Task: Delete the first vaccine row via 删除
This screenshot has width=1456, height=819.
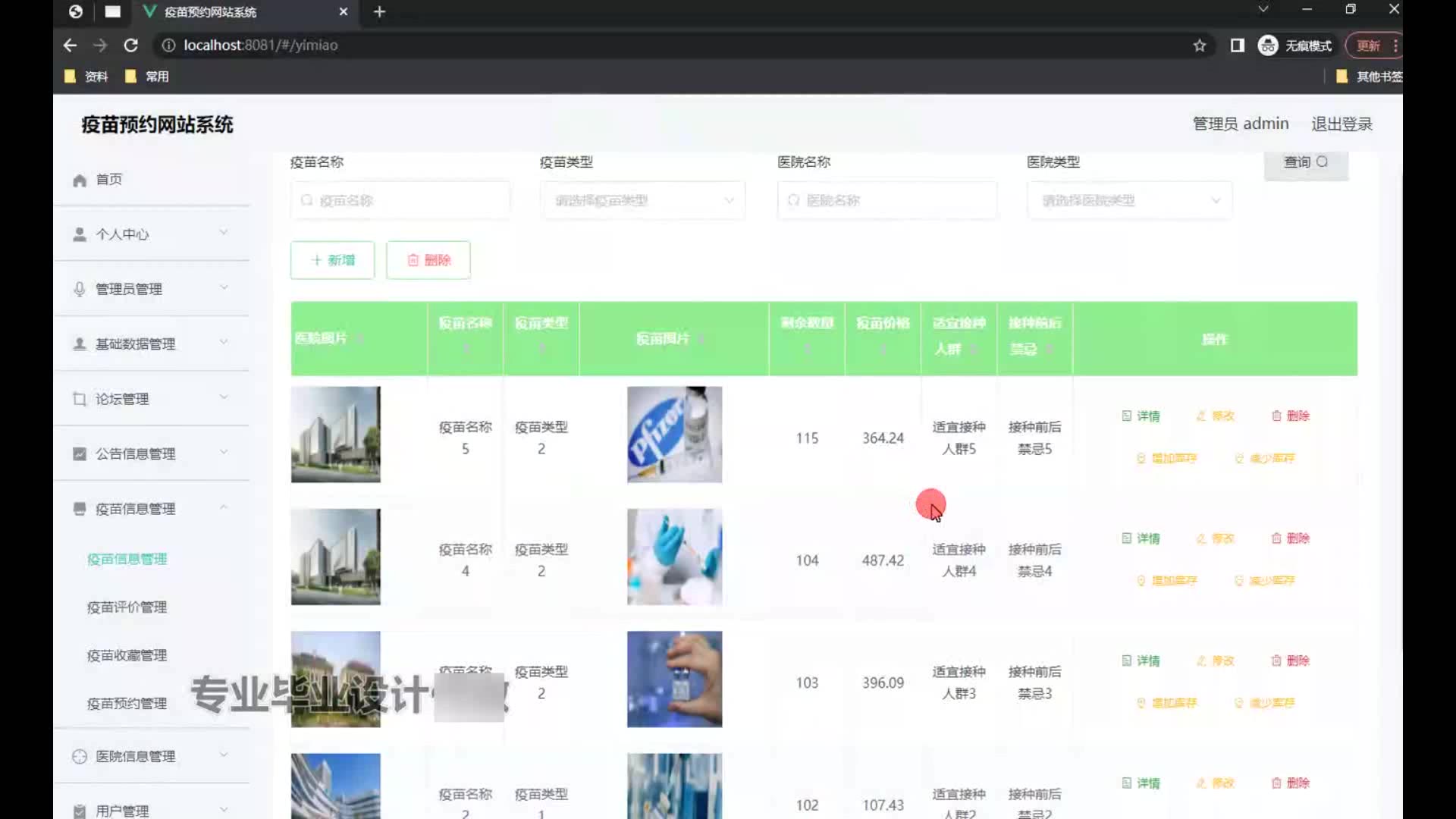Action: point(1290,416)
